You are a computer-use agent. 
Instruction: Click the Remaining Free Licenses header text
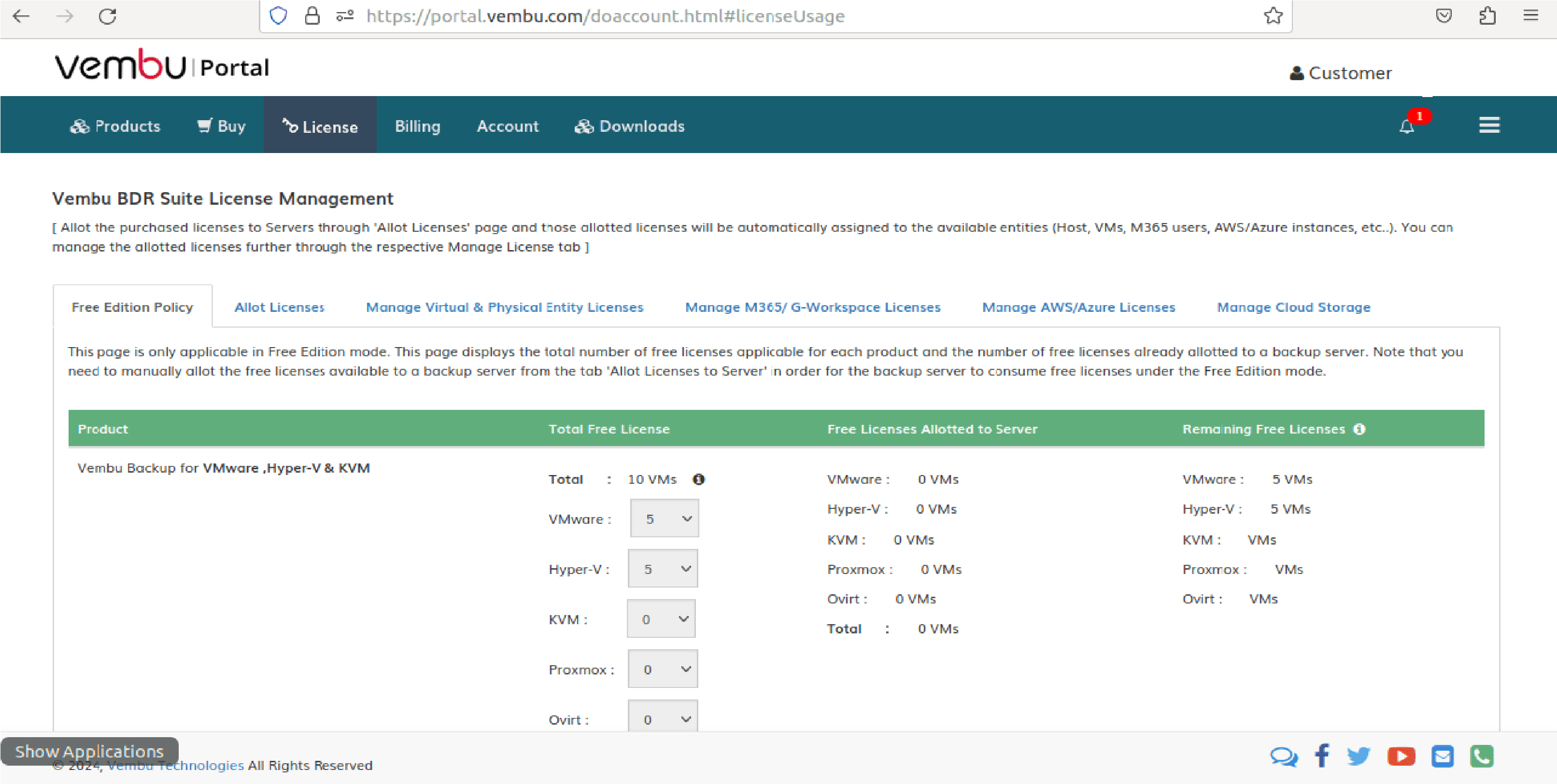tap(1264, 429)
